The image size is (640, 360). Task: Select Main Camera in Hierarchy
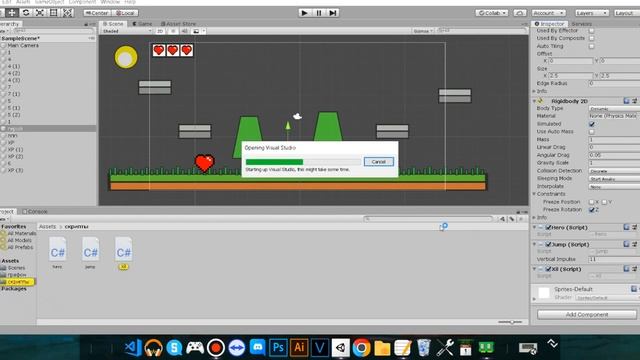point(23,45)
